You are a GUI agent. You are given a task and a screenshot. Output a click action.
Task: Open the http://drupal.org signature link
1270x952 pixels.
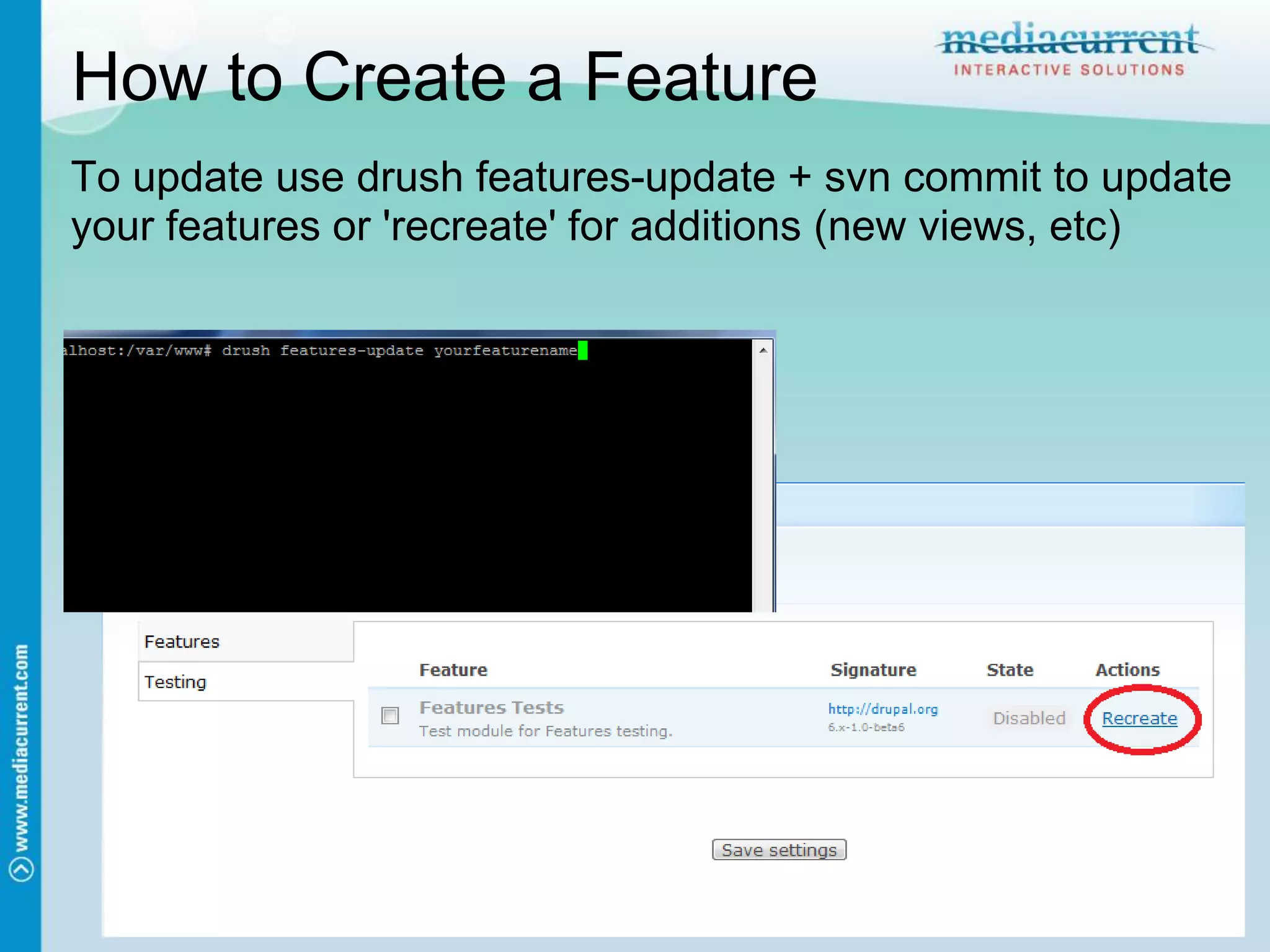point(883,709)
